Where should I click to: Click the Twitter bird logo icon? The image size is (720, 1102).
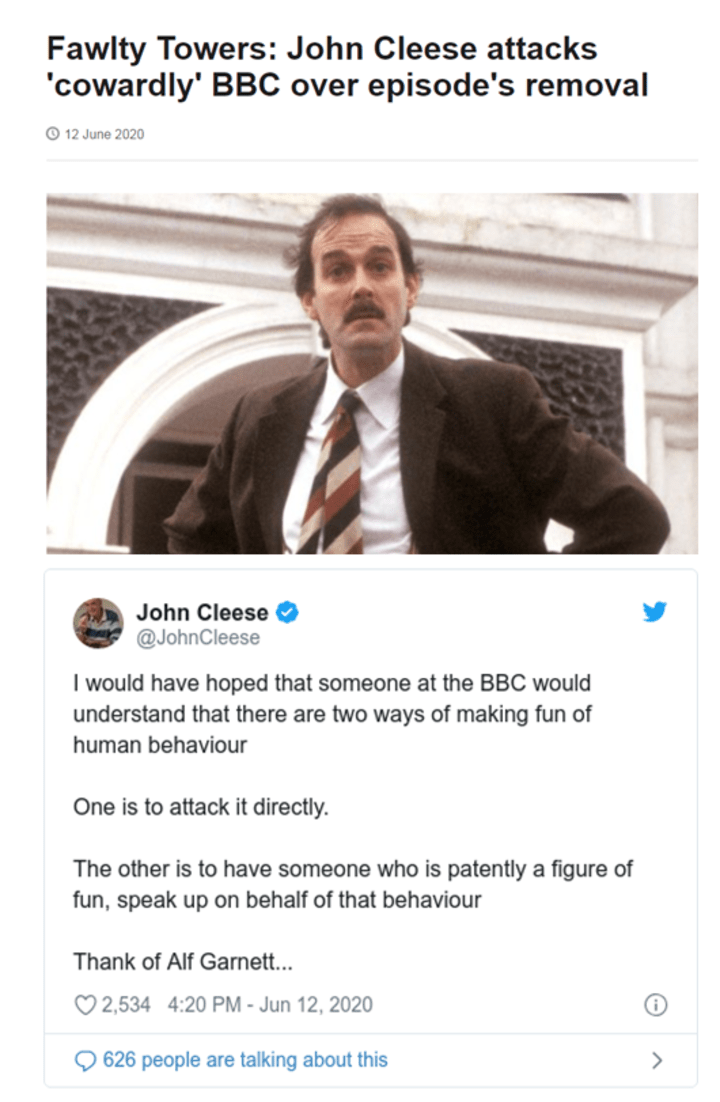(x=655, y=611)
